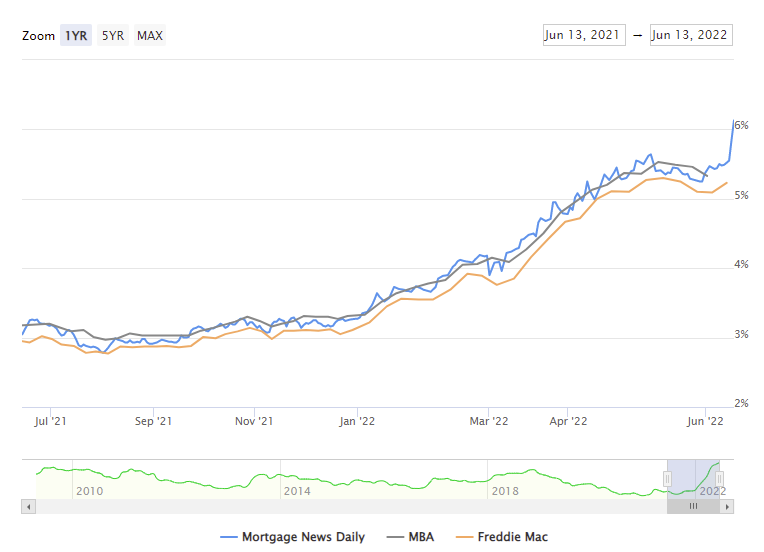Toggle the Freddie Mac series in legend

point(502,537)
